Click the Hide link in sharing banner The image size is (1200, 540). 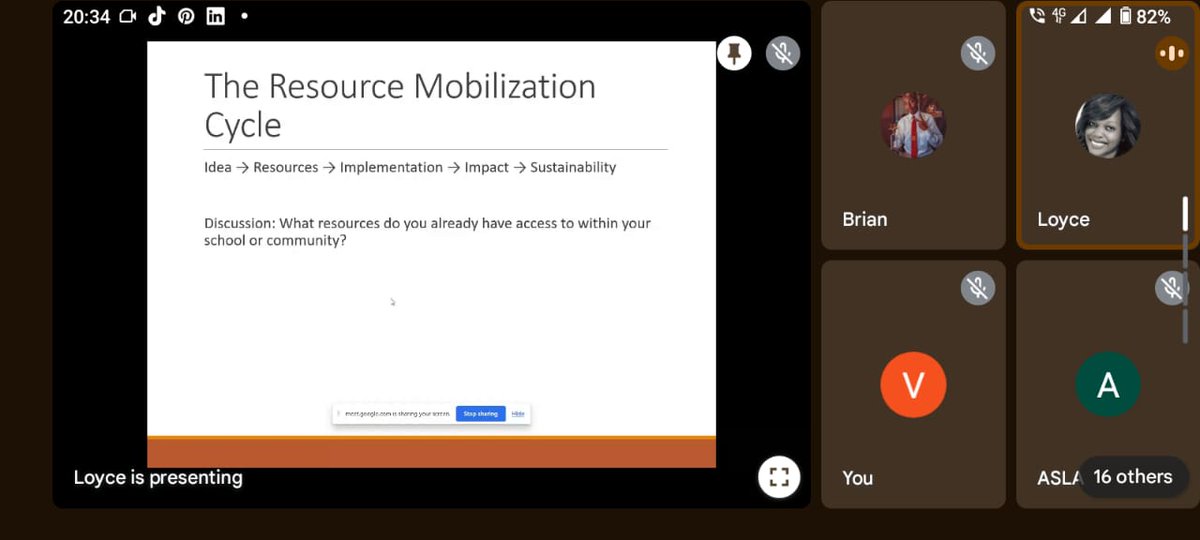518,413
